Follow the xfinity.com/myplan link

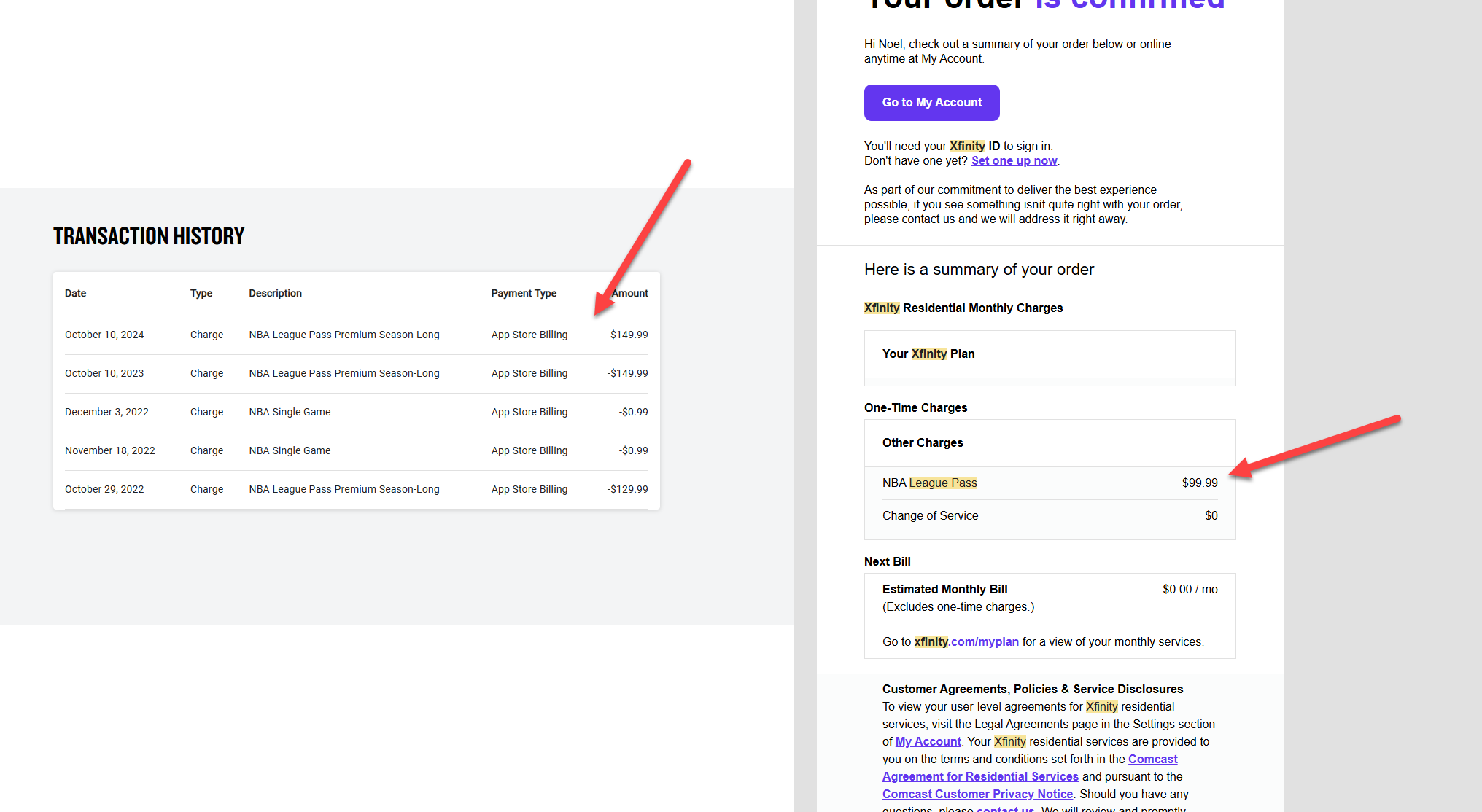[966, 642]
